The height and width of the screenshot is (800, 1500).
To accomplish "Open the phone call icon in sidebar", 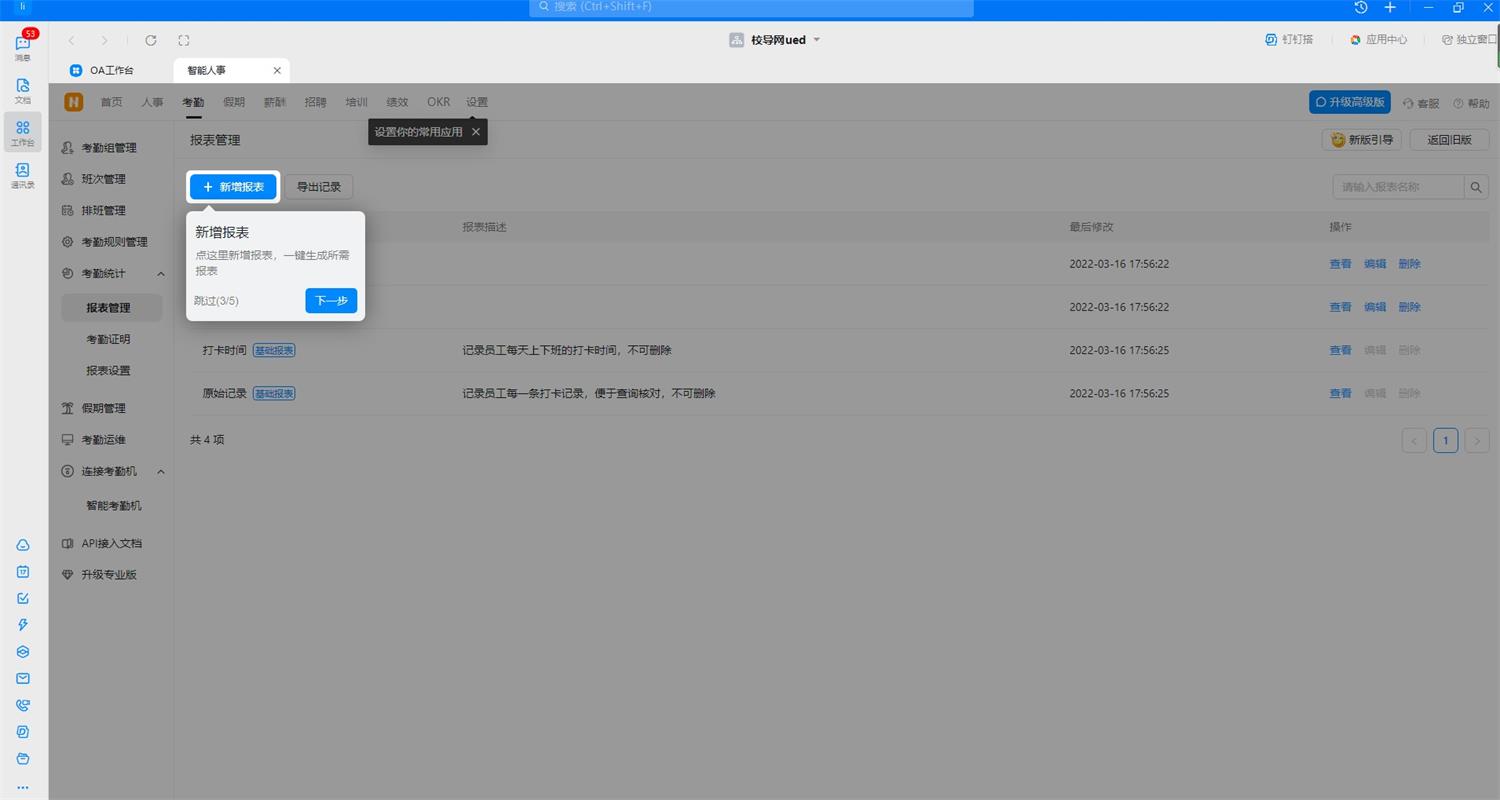I will [x=23, y=705].
